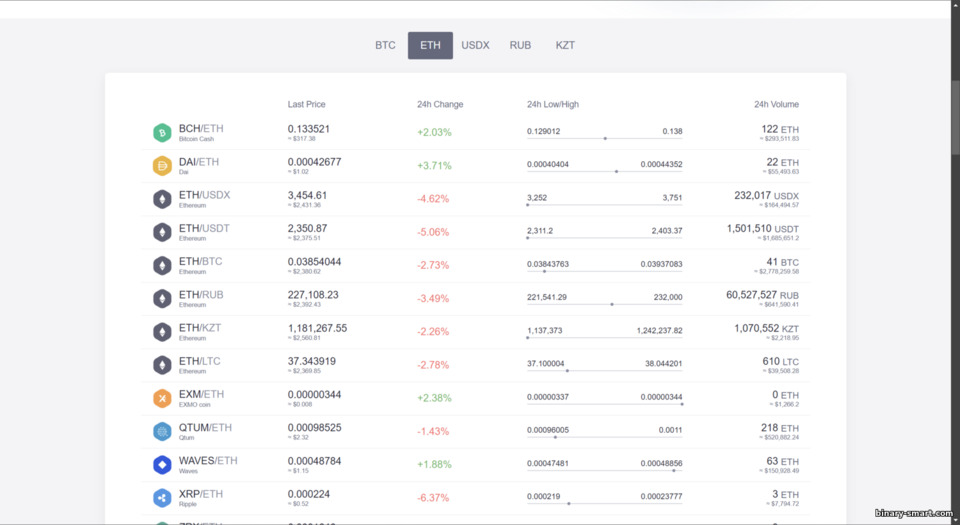Click the BCH/ETH low/high range indicator
The width and height of the screenshot is (960, 525).
click(604, 138)
